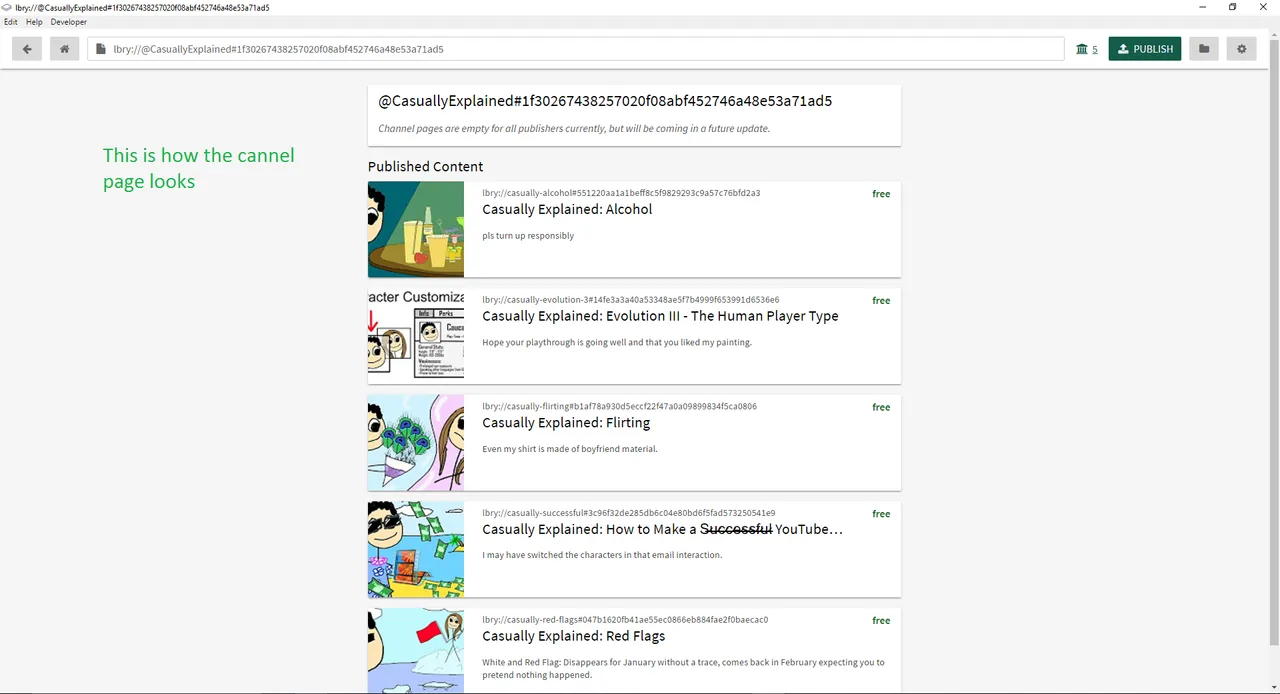The width and height of the screenshot is (1280, 694).
Task: Open the Red Flags video thumbnail
Action: (416, 651)
